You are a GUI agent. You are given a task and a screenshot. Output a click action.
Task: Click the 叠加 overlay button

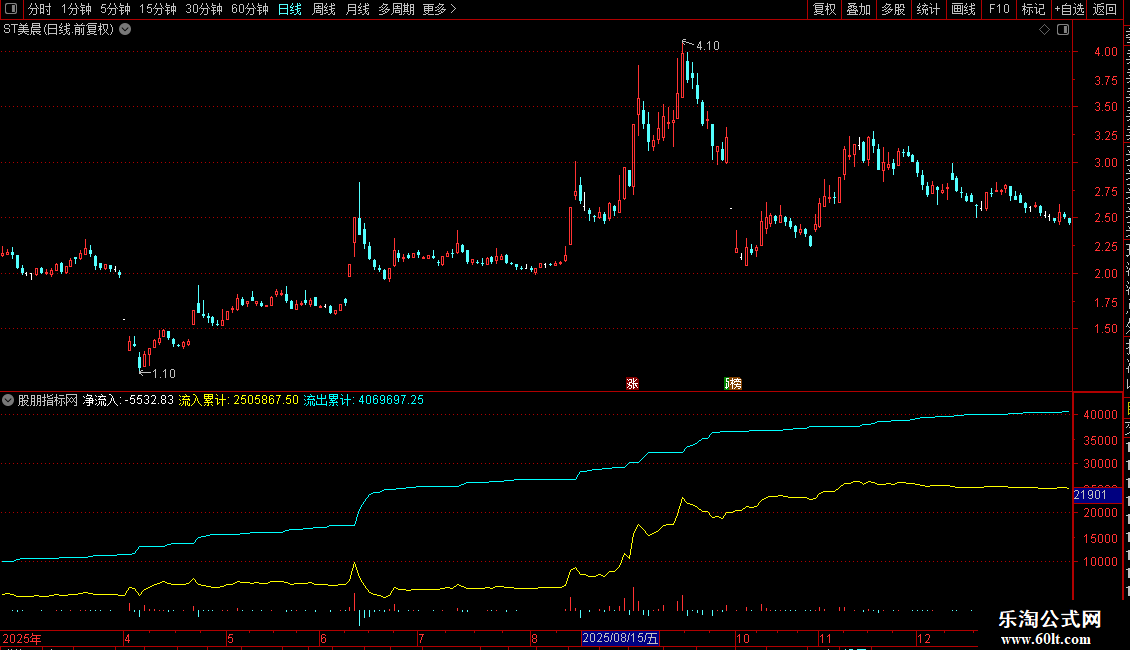tap(859, 9)
